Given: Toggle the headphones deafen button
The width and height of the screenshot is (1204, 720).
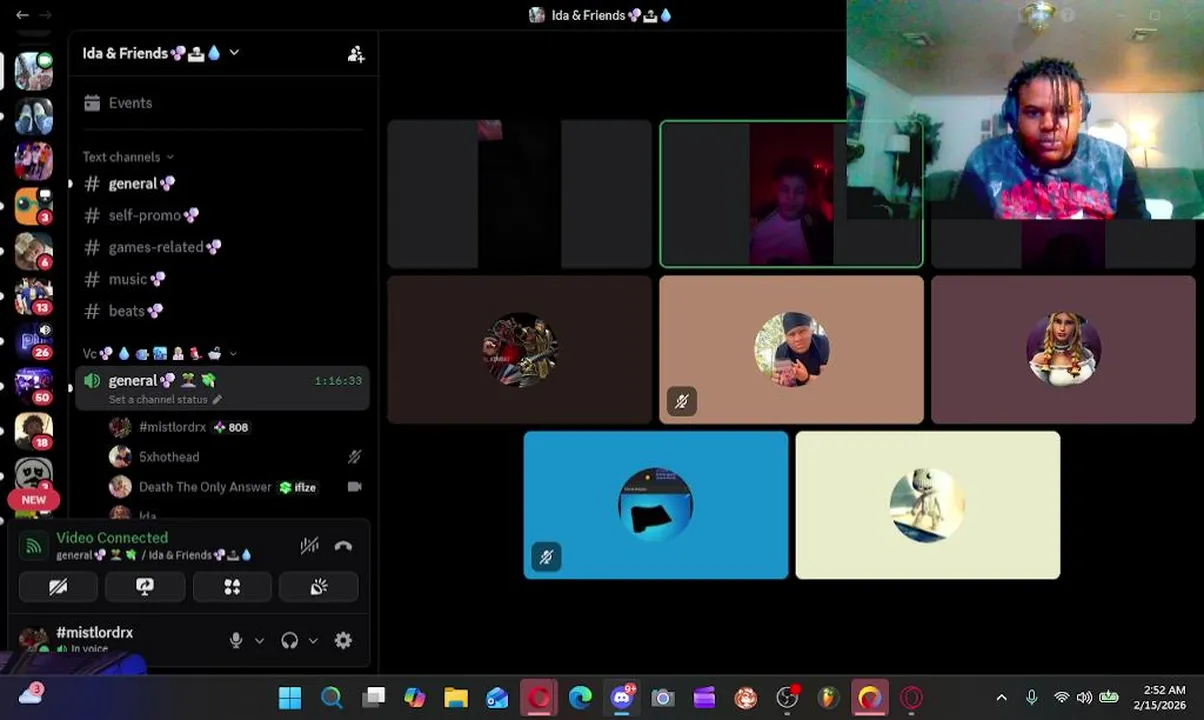Looking at the screenshot, I should coord(290,641).
